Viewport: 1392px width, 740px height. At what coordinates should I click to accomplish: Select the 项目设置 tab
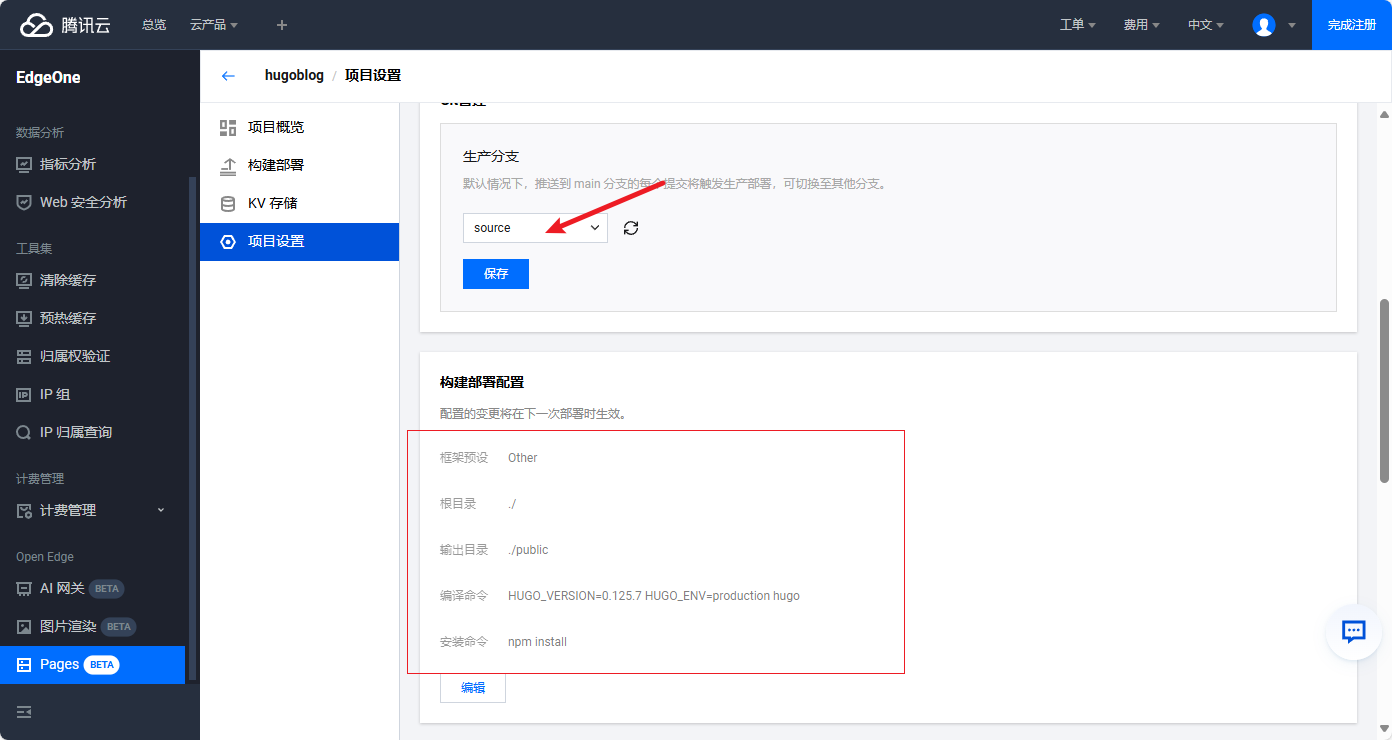pos(299,241)
